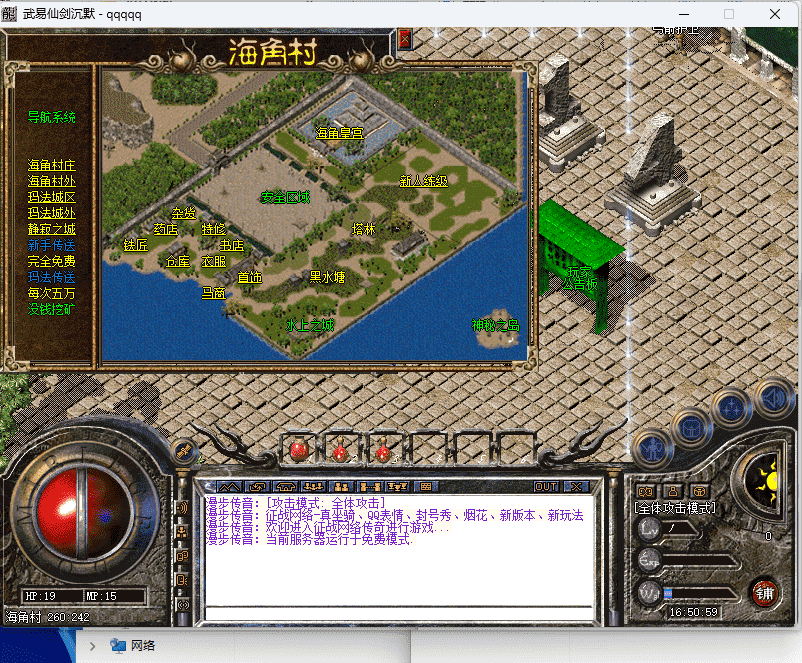Click the 新手传送 text in the sidebar
Viewport: 802px width, 663px height.
pos(52,245)
